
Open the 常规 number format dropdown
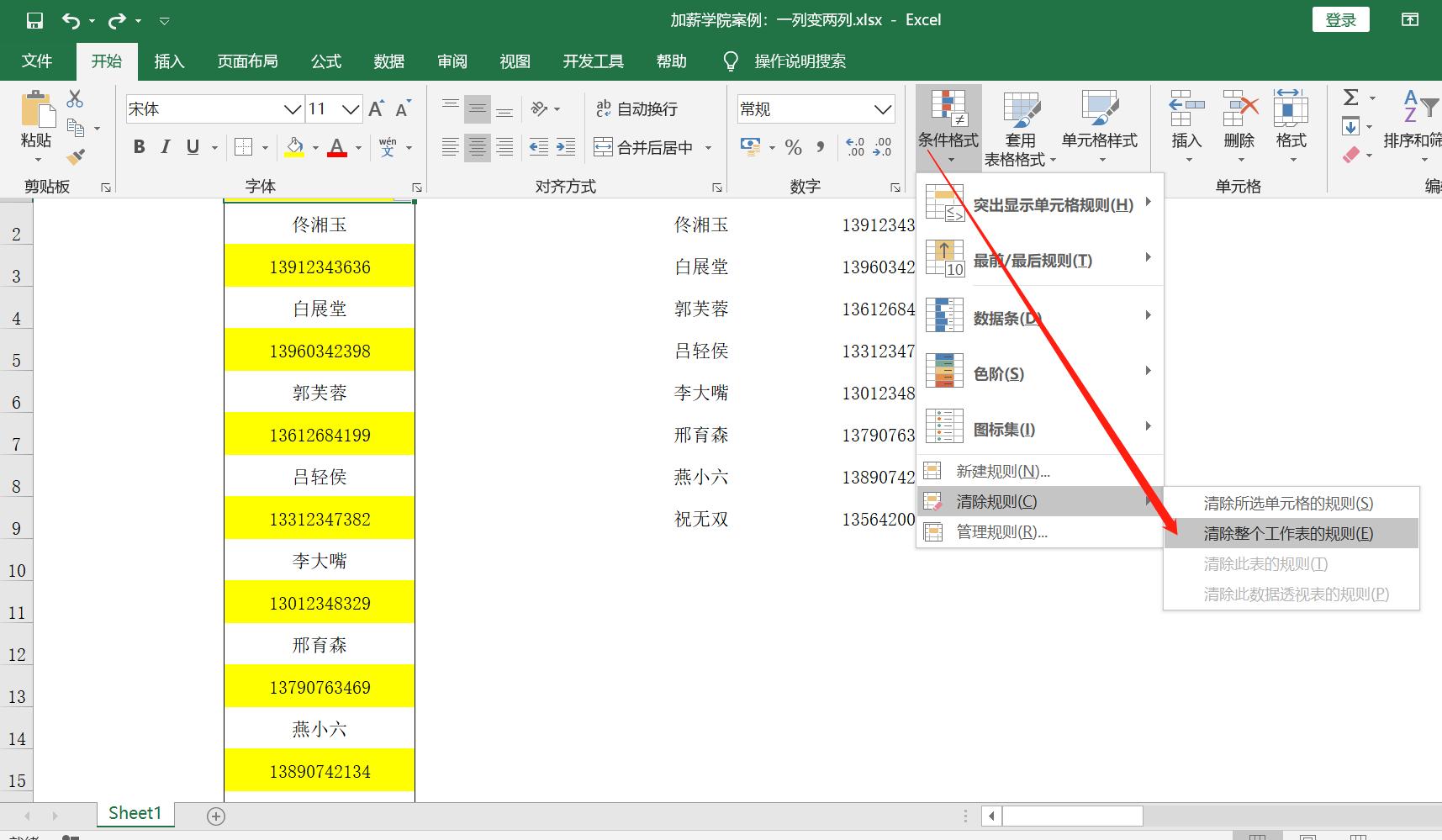point(881,108)
